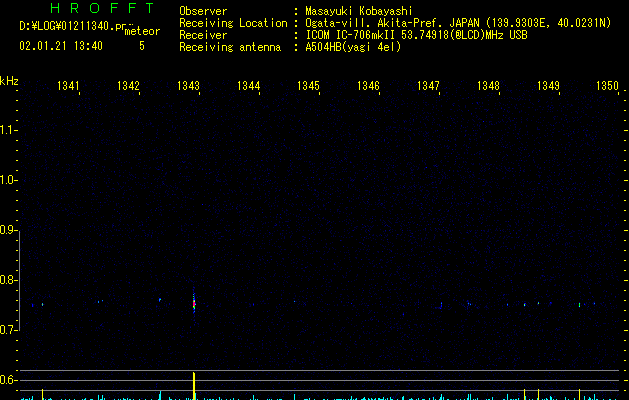
Task: Click the meteor label
Action: click(x=142, y=31)
